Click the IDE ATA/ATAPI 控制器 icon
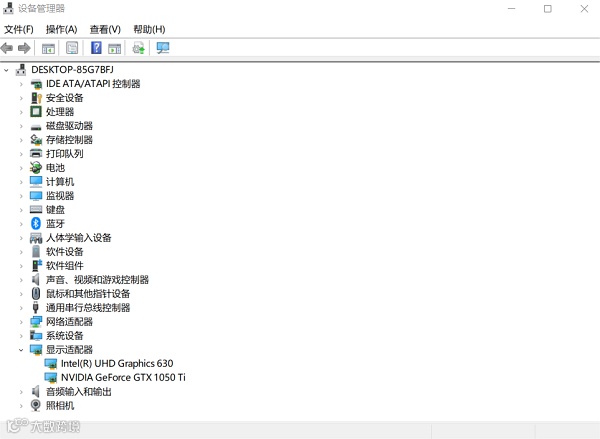This screenshot has width=600, height=439. pyautogui.click(x=36, y=84)
